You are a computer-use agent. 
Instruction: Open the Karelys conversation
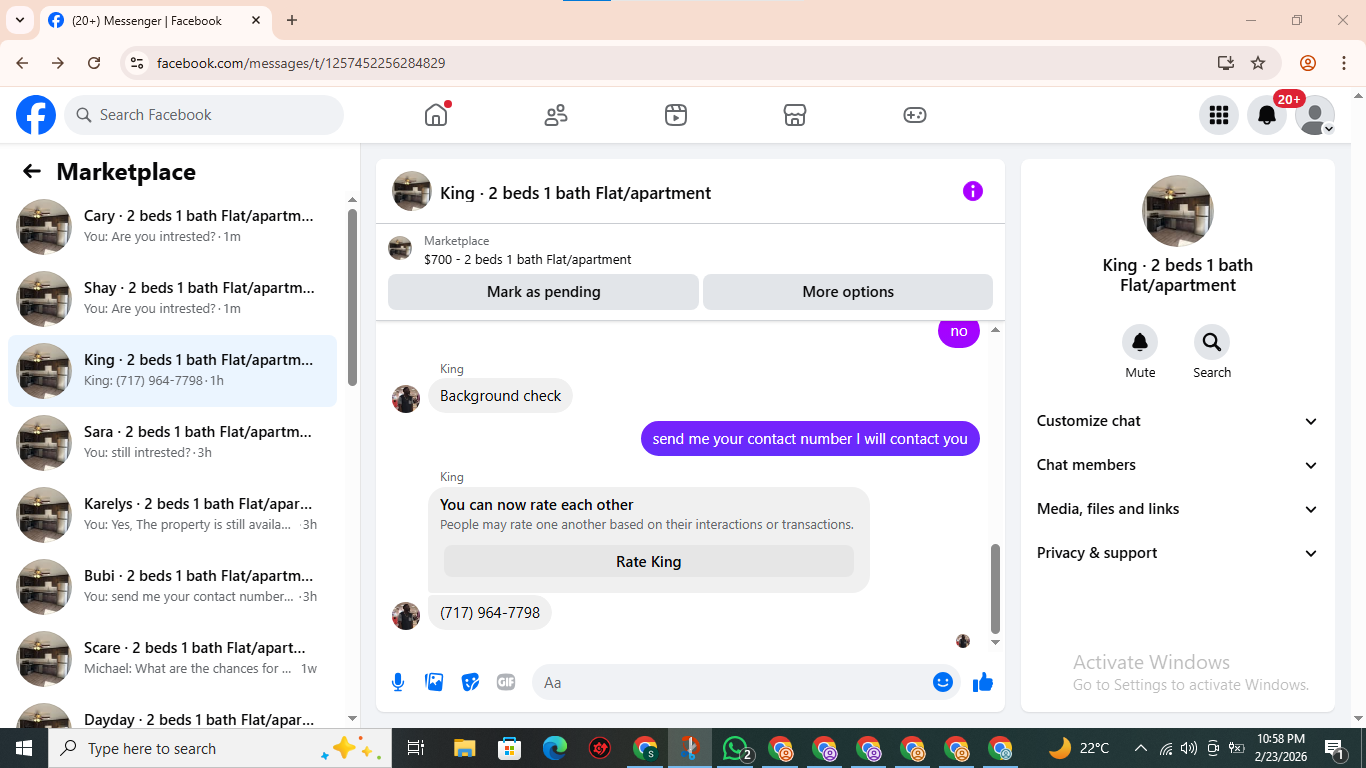coord(172,515)
